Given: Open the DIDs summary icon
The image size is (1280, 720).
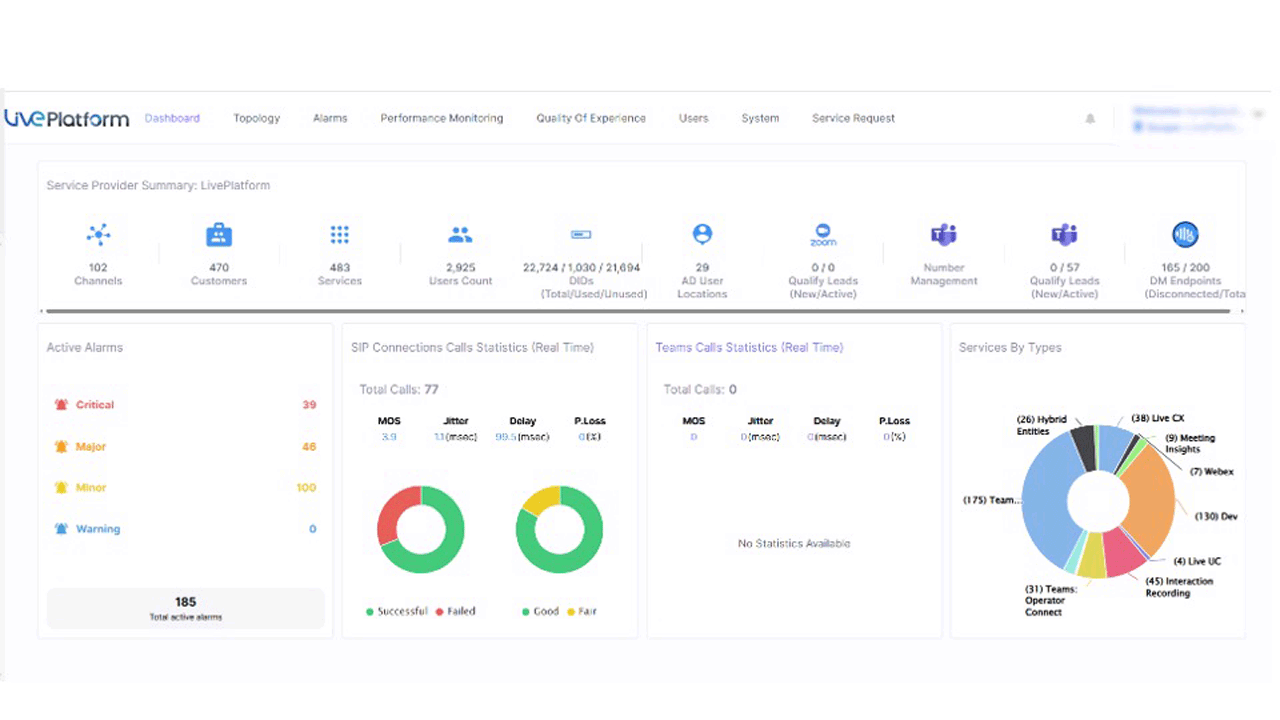Looking at the screenshot, I should click(581, 234).
